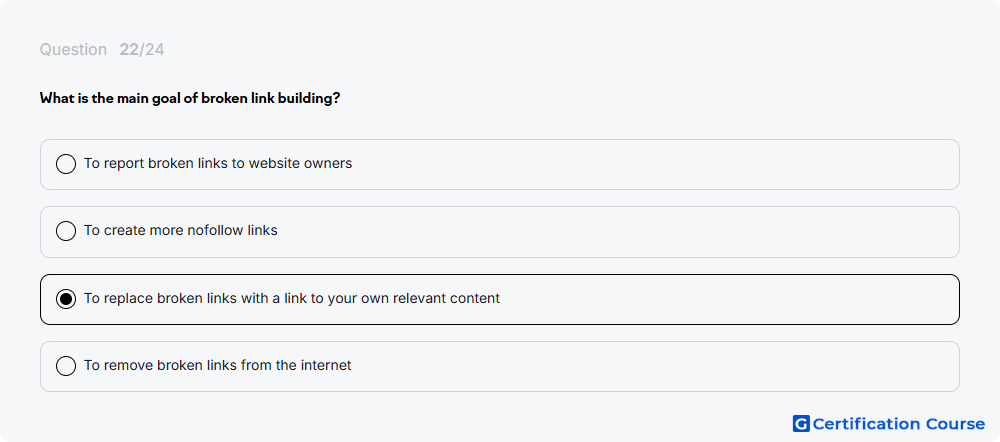
Task: Click the blue G logo icon
Action: (x=801, y=424)
